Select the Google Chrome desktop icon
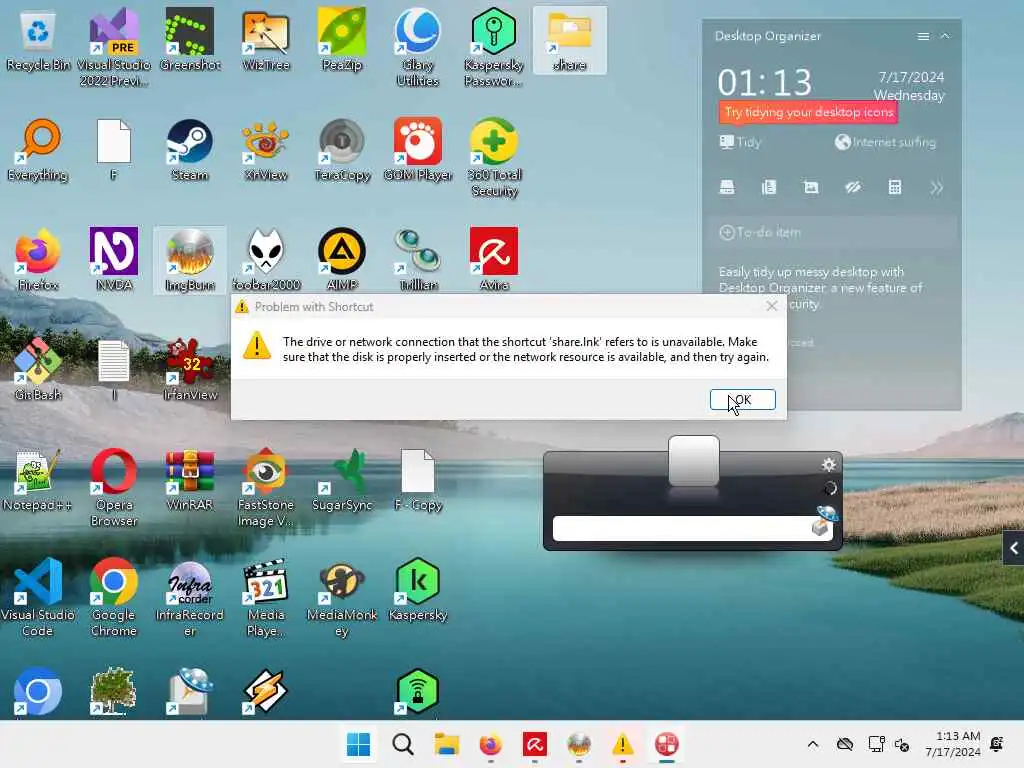This screenshot has width=1024, height=768. pyautogui.click(x=114, y=597)
